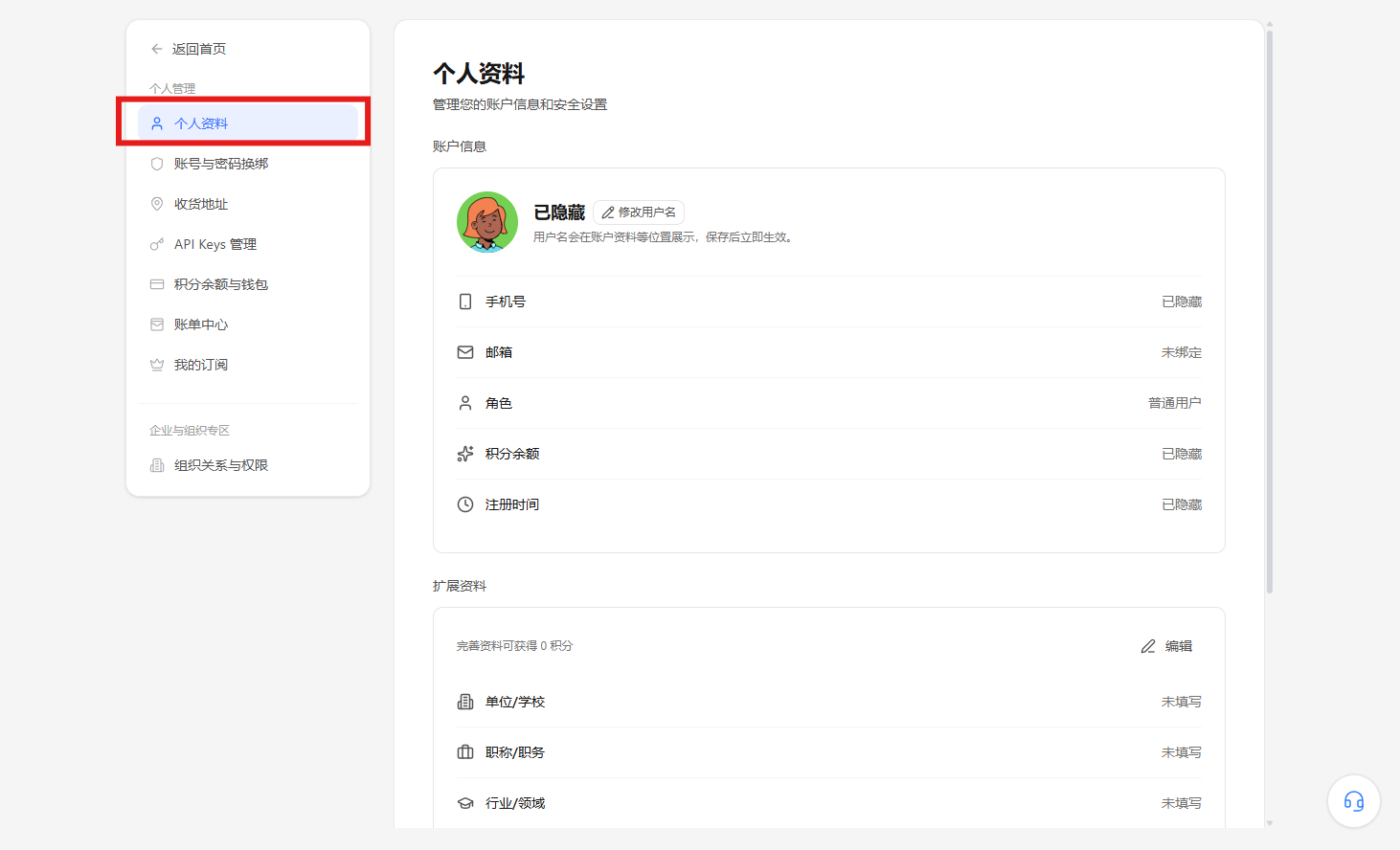Viewport: 1400px width, 850px height.
Task: Click the user avatar picture
Action: pos(487,222)
